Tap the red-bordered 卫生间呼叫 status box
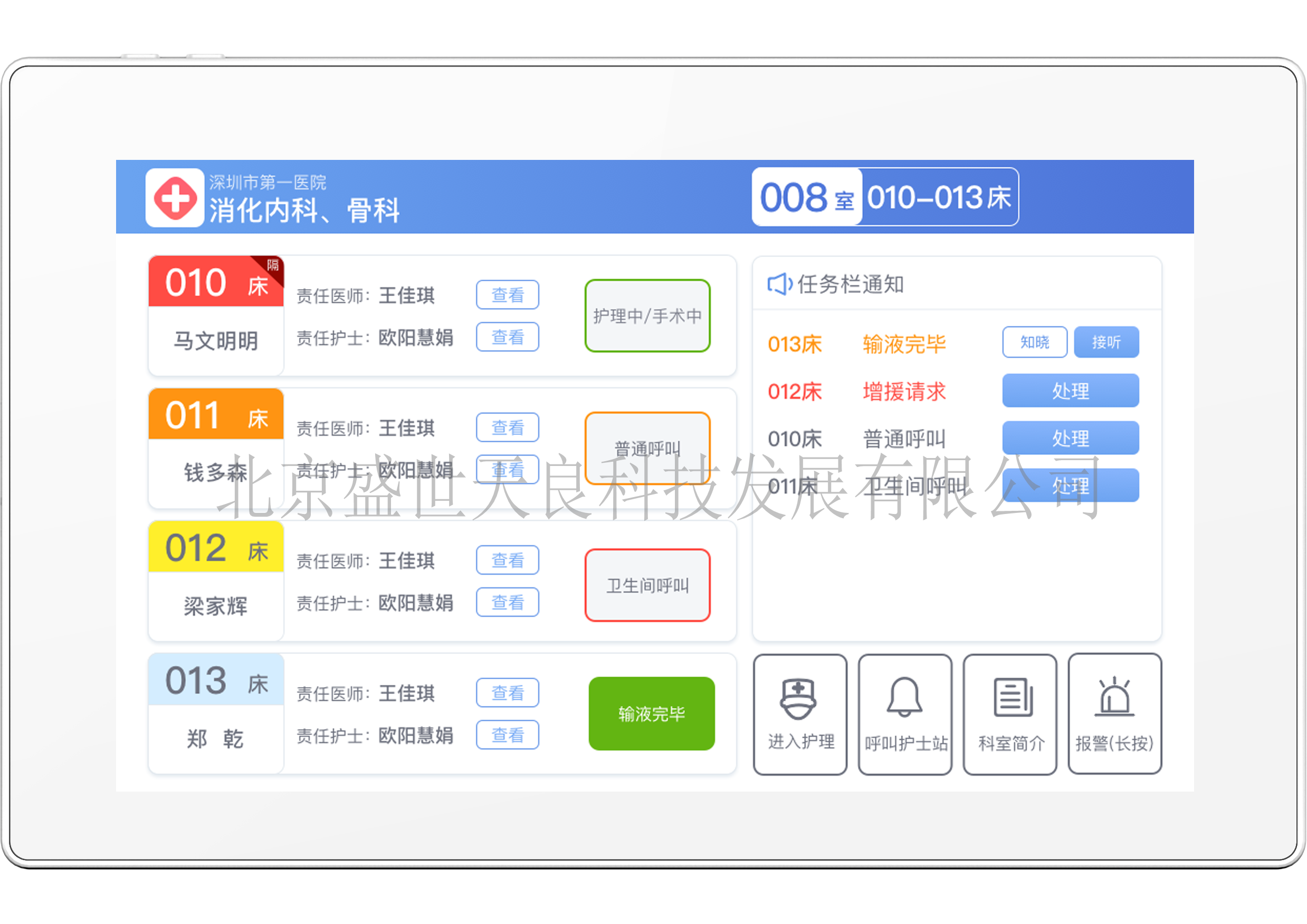The height and width of the screenshot is (924, 1307). coord(647,585)
